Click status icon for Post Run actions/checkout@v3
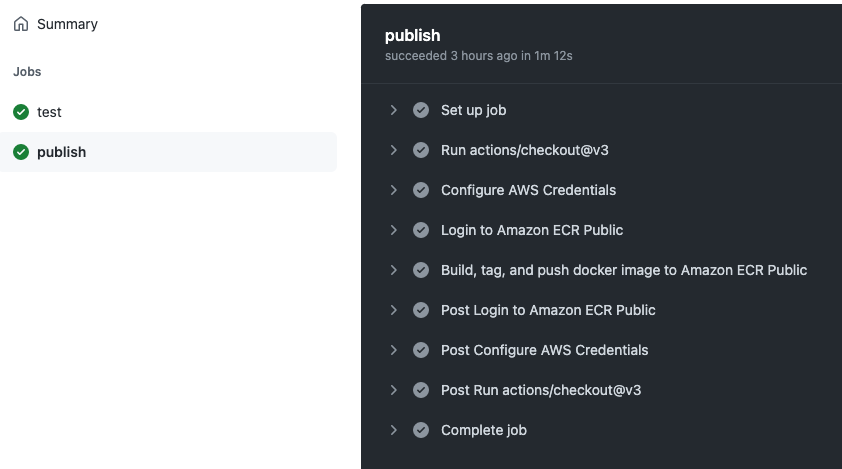This screenshot has height=469, width=842. (x=421, y=390)
